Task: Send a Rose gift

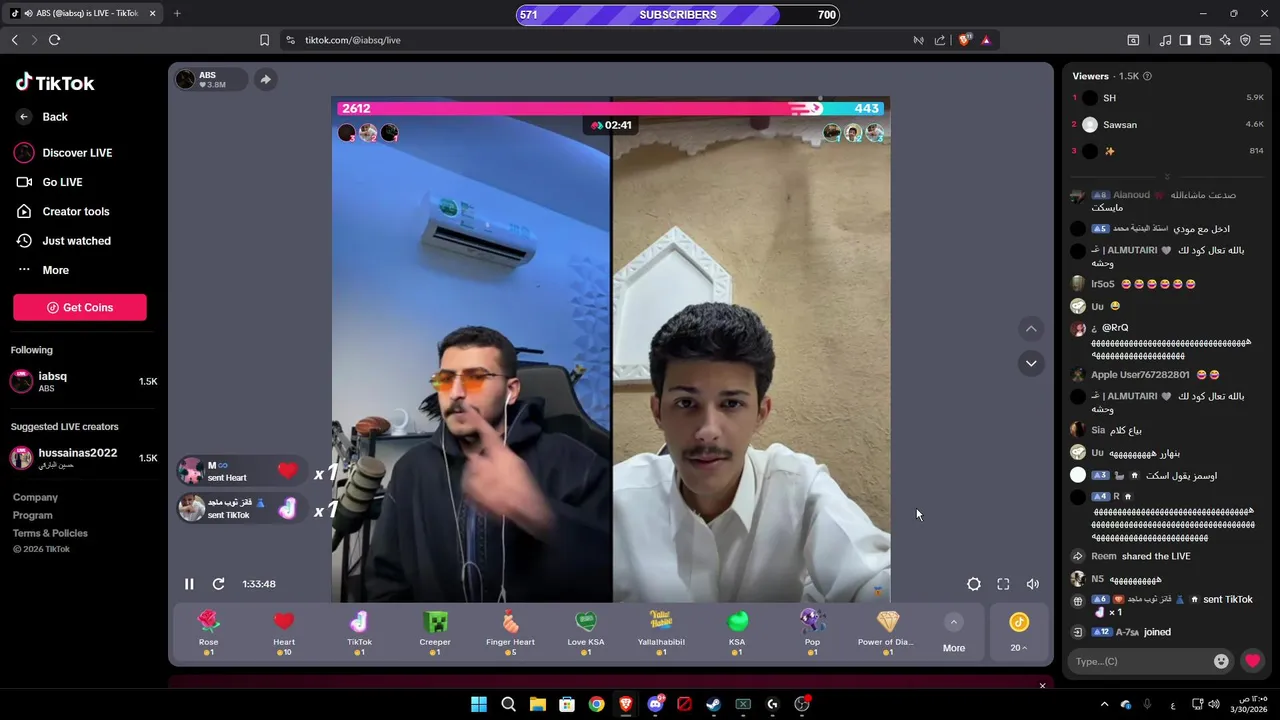Action: point(208,633)
